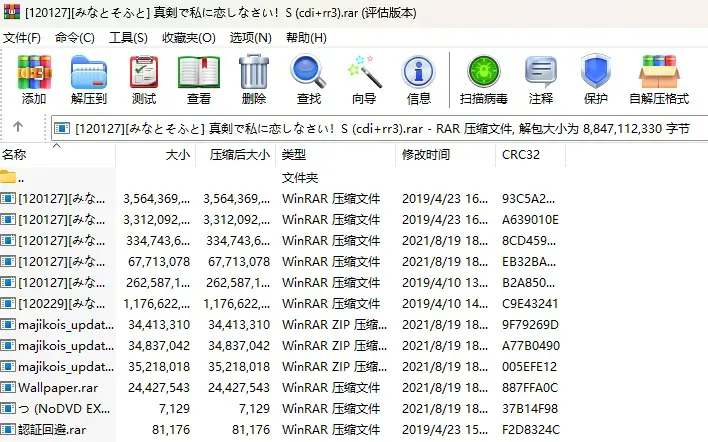Show 信息 (Info) via the toolbar icon
This screenshot has height=442, width=708.
click(419, 71)
